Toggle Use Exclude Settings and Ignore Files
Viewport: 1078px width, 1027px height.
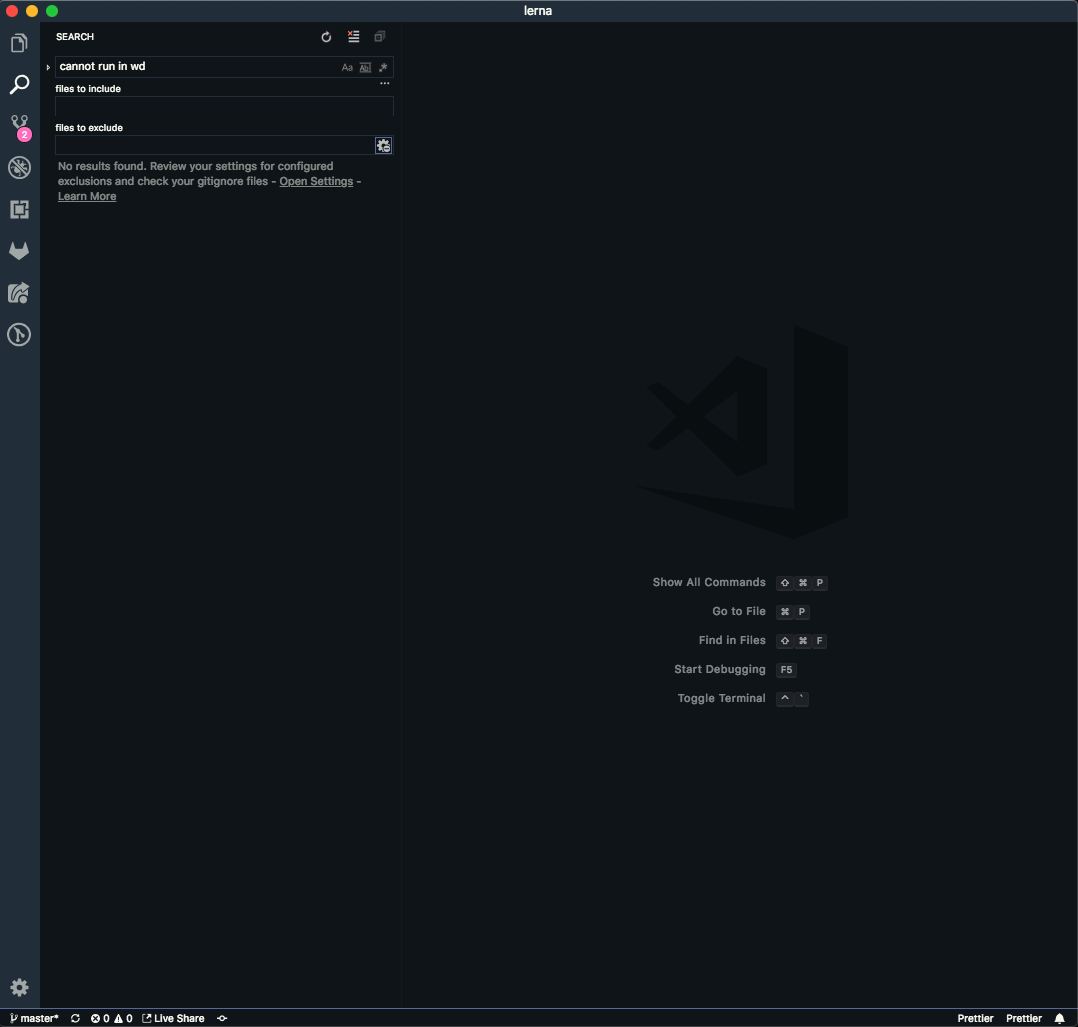384,145
